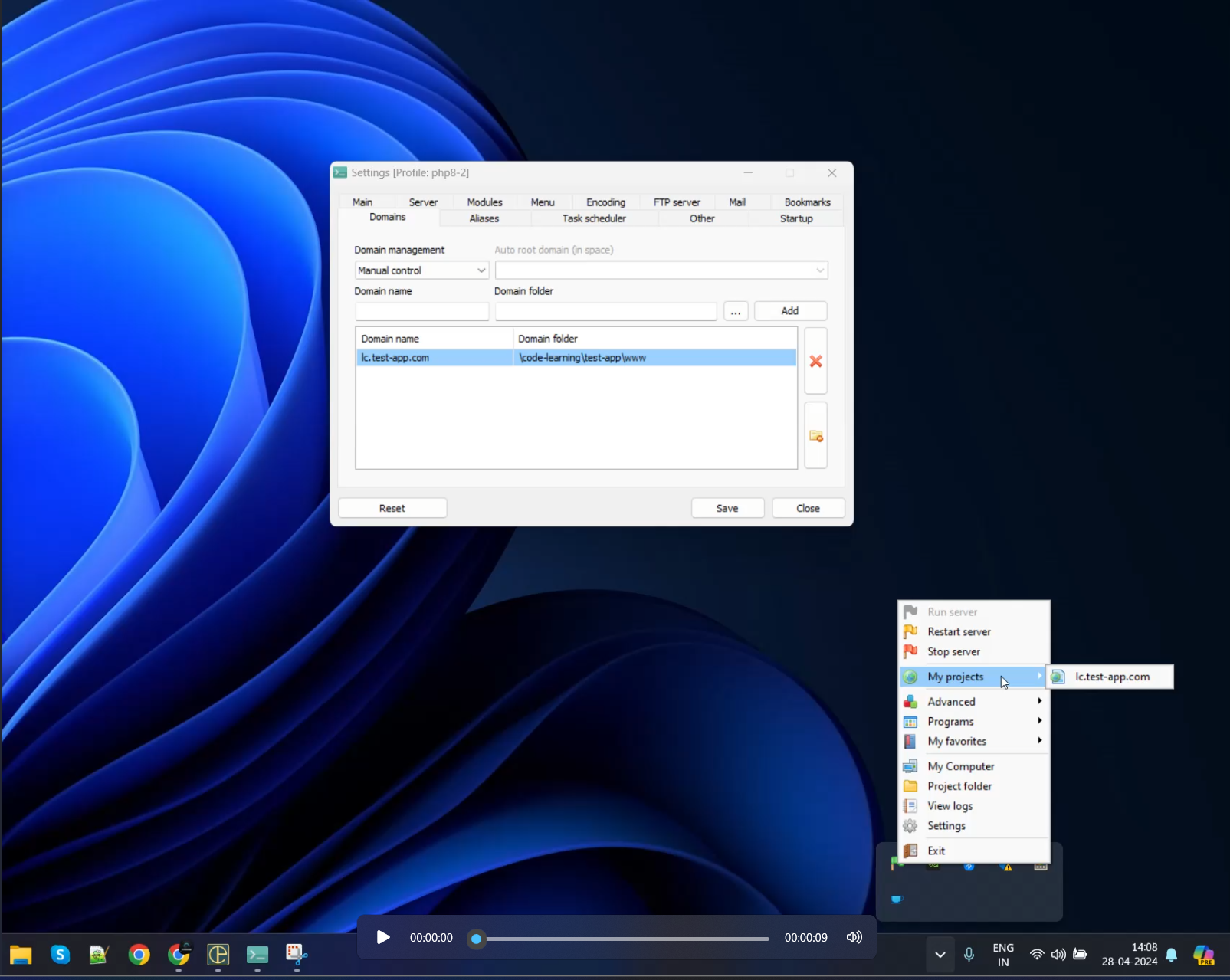Open notifications bell in the taskbar
1230x980 pixels.
1172,955
